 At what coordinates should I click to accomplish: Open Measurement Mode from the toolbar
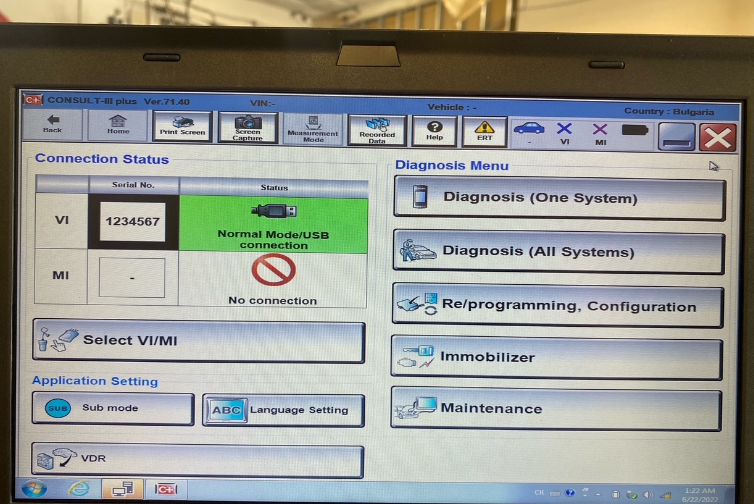[x=313, y=129]
